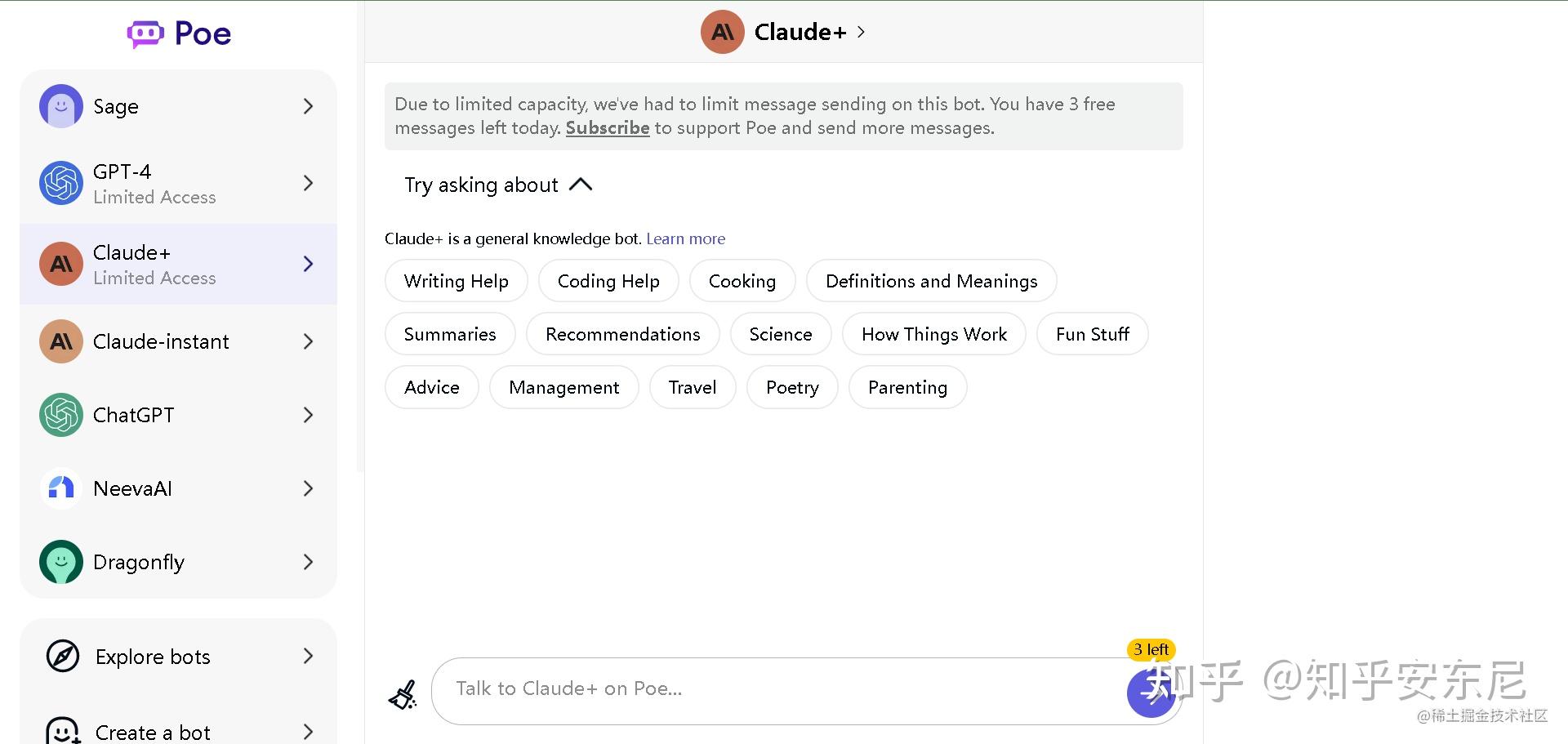Open Create a bot in sidebar
1568x744 pixels.
click(153, 732)
